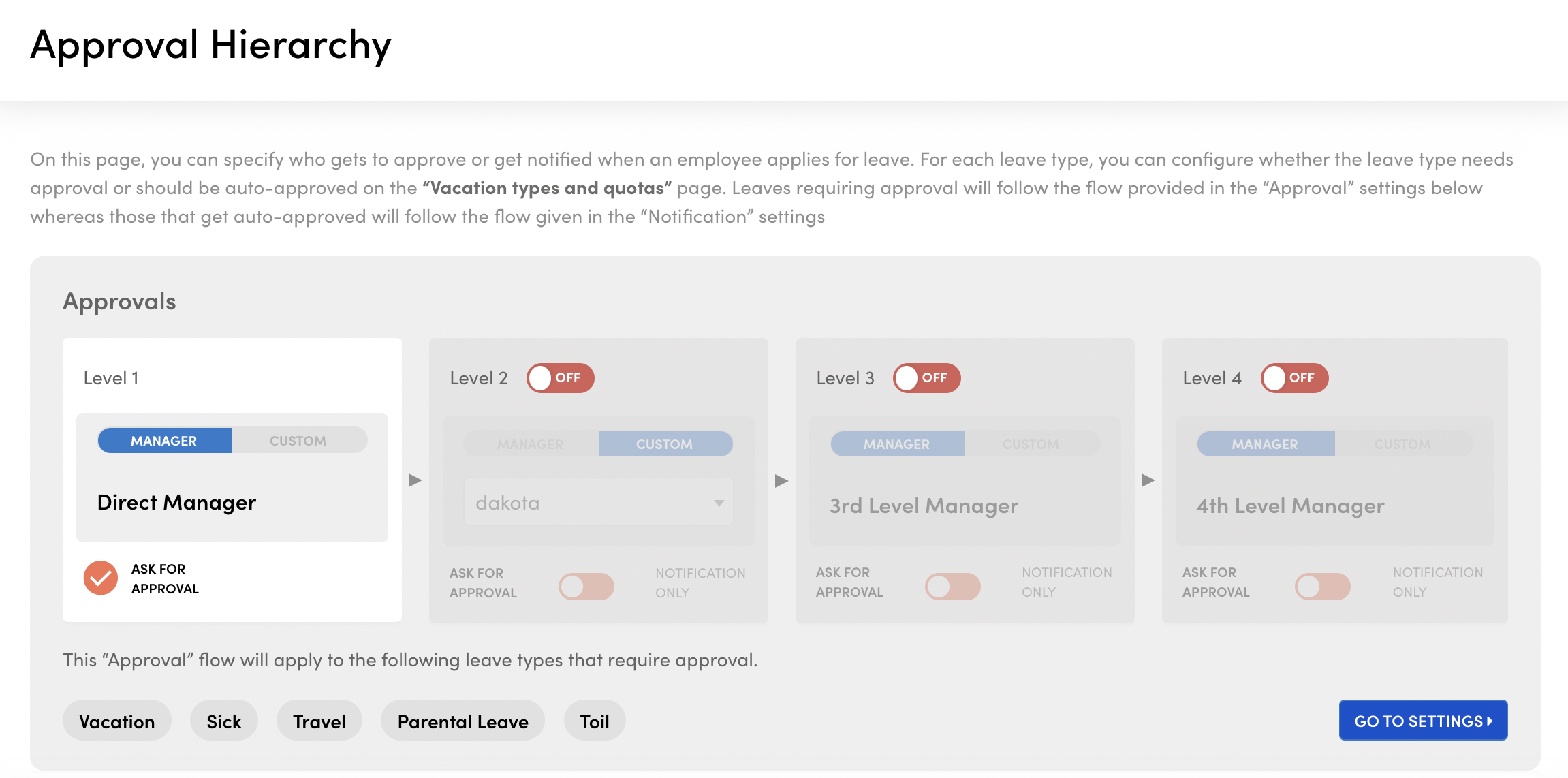Screen dimensions: 1568x778
Task: Click the orange Ask For Approval checkmark icon
Action: coord(100,578)
